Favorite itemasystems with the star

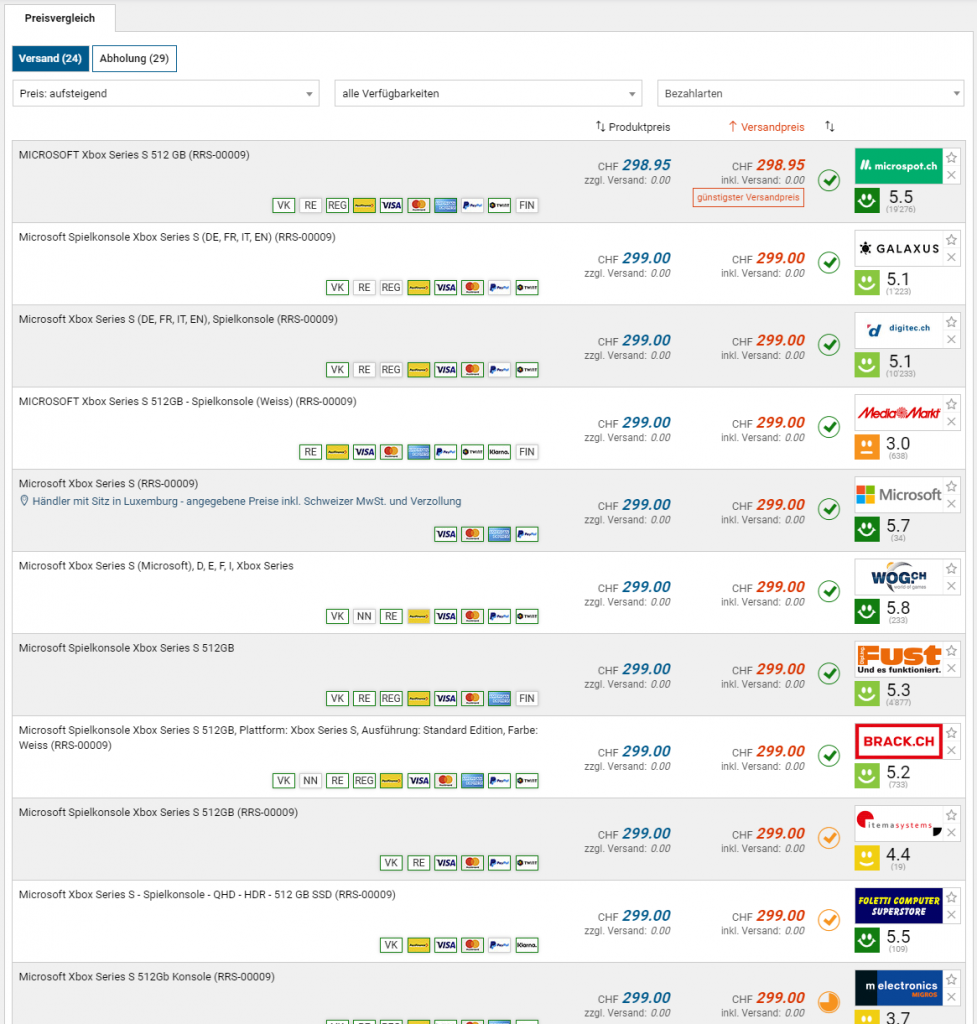pyautogui.click(x=952, y=816)
